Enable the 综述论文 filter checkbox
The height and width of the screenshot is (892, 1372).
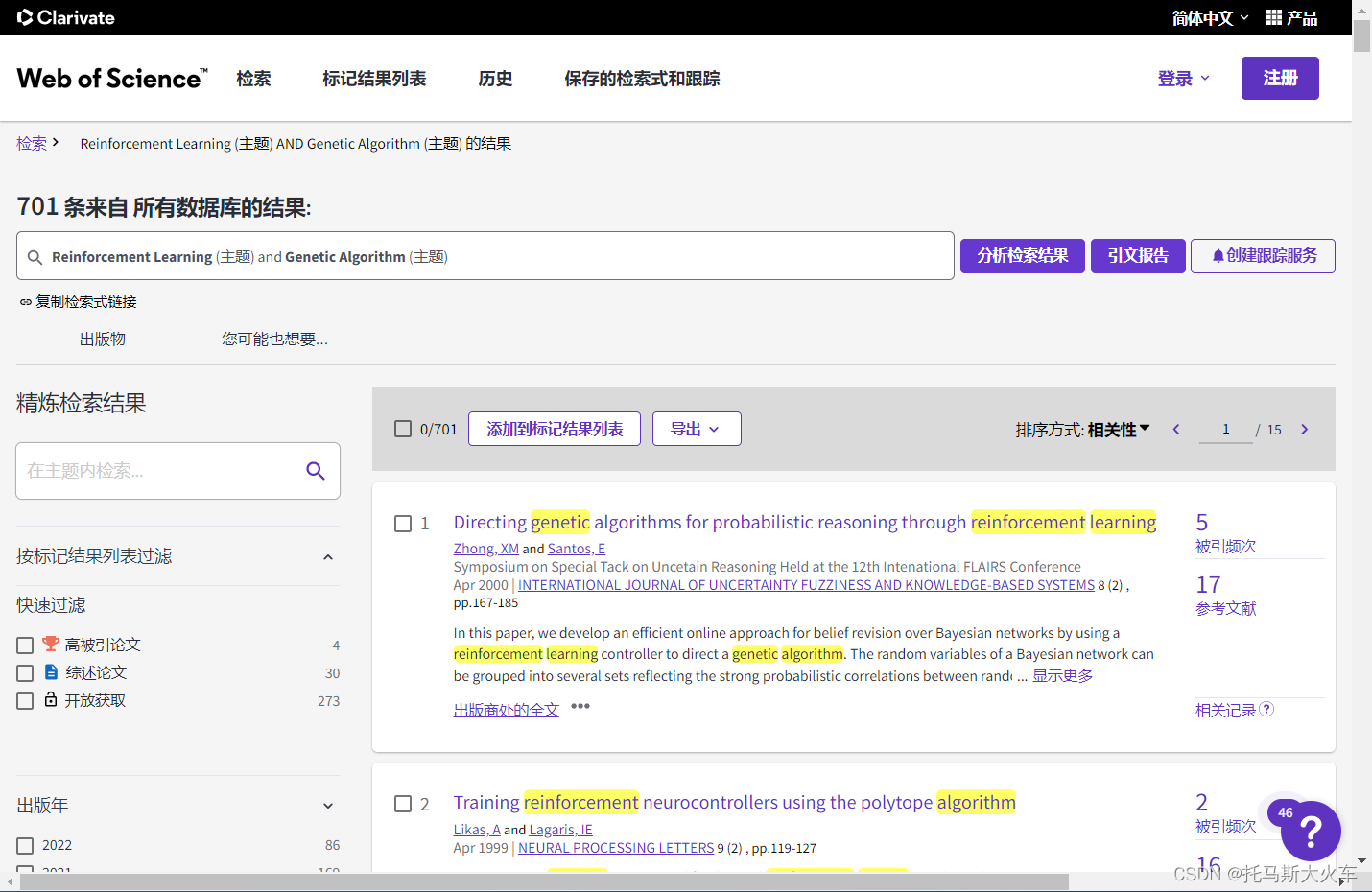(25, 673)
